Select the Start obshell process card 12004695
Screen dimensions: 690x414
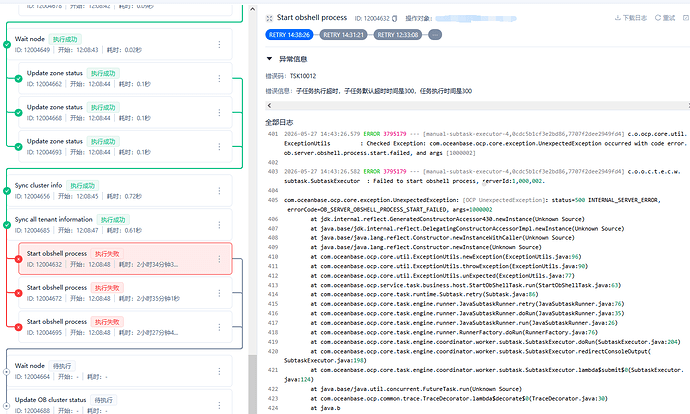tap(125, 327)
